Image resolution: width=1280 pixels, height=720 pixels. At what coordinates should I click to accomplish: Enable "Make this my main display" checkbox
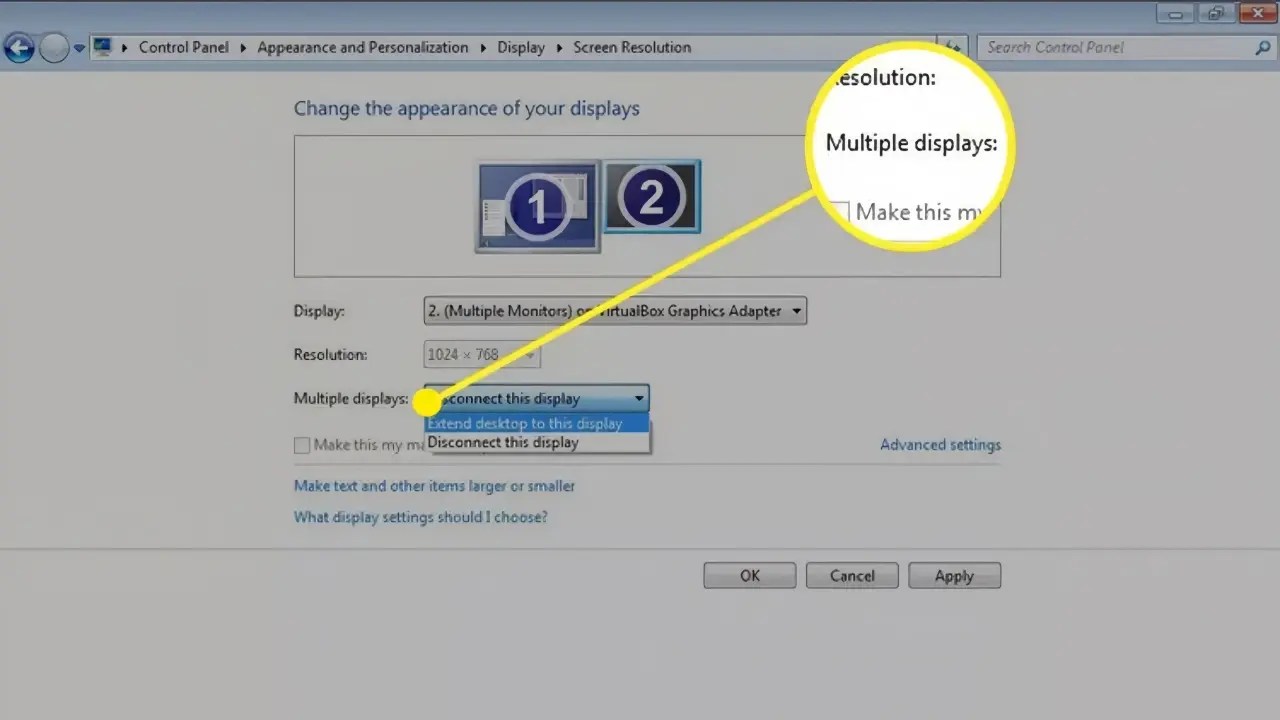[x=301, y=445]
